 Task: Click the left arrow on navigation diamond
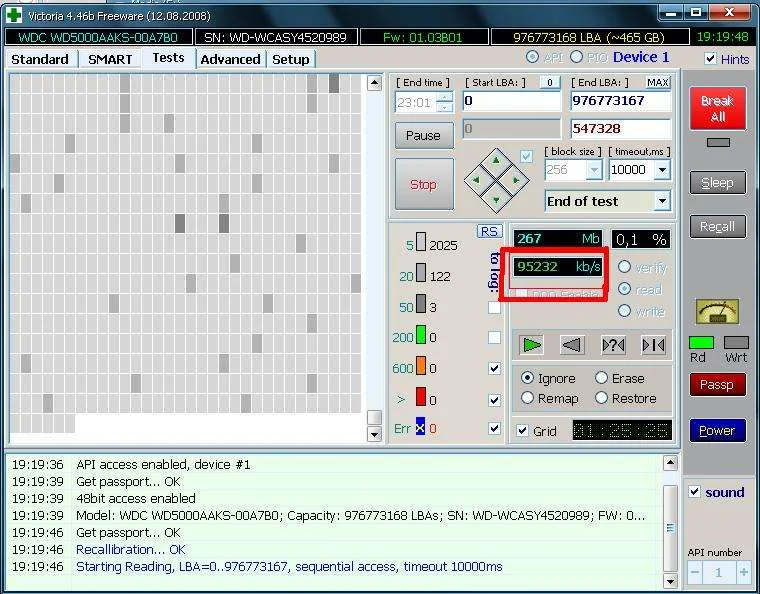point(476,180)
